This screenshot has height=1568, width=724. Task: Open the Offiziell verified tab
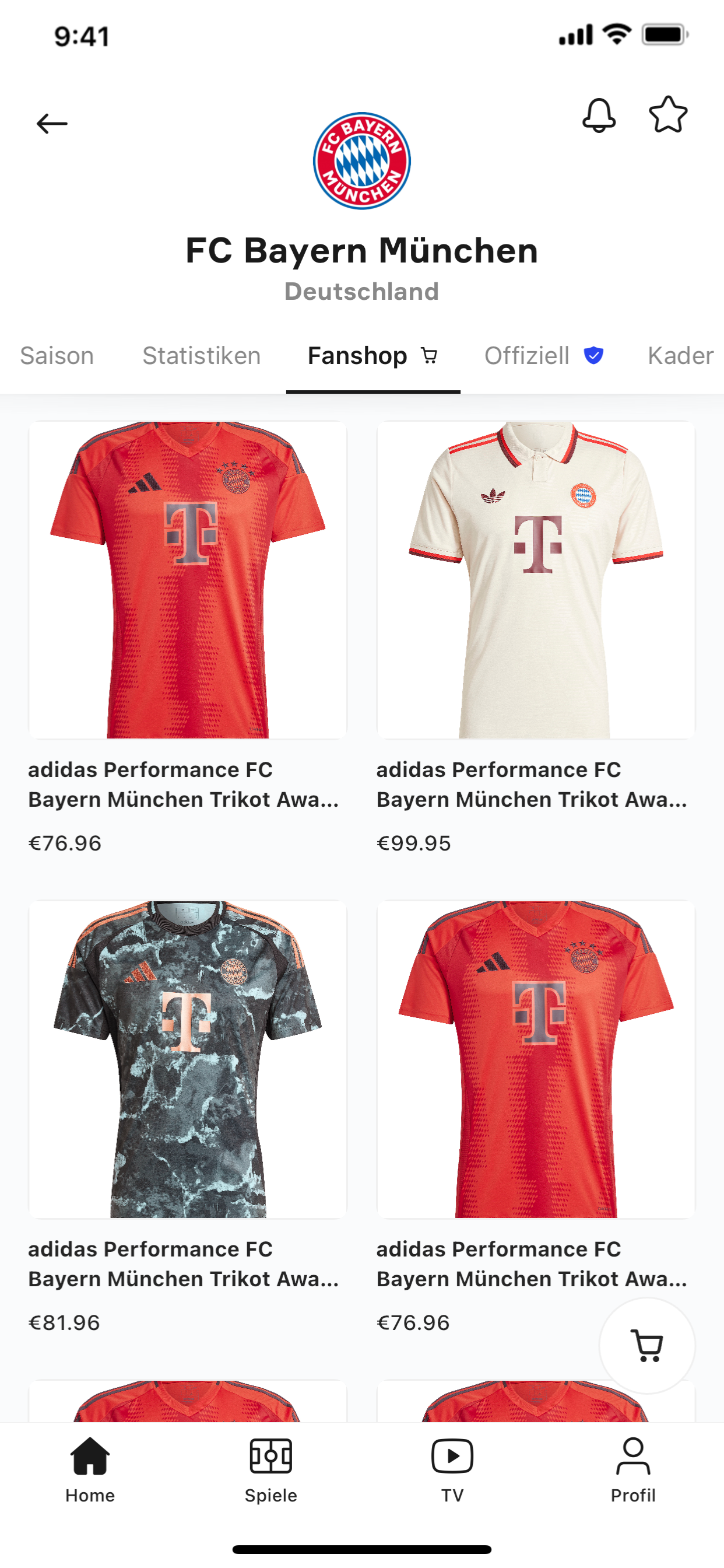tap(544, 355)
